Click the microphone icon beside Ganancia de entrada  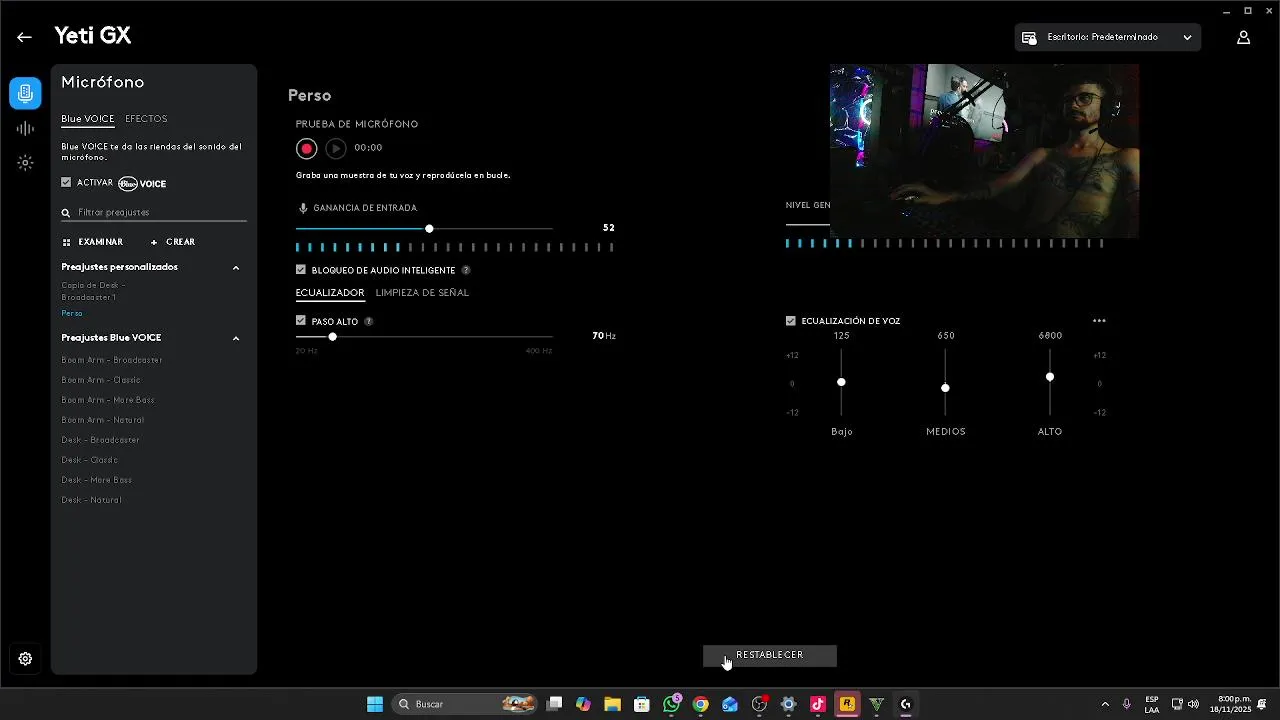click(303, 208)
